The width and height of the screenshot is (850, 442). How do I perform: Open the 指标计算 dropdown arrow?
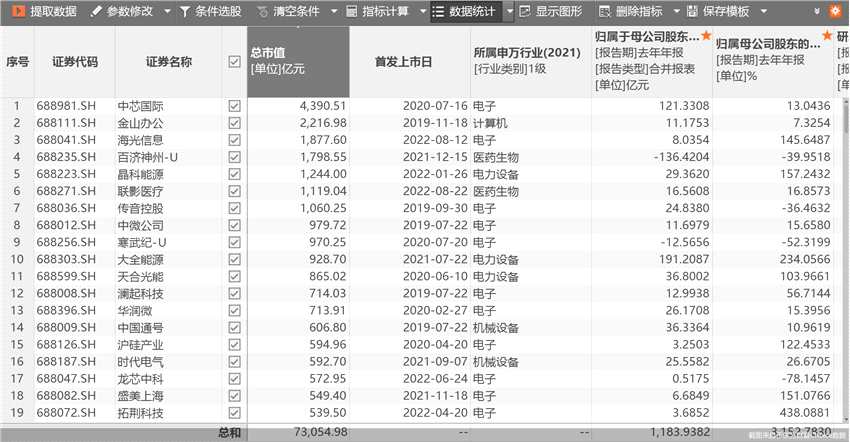(x=423, y=11)
